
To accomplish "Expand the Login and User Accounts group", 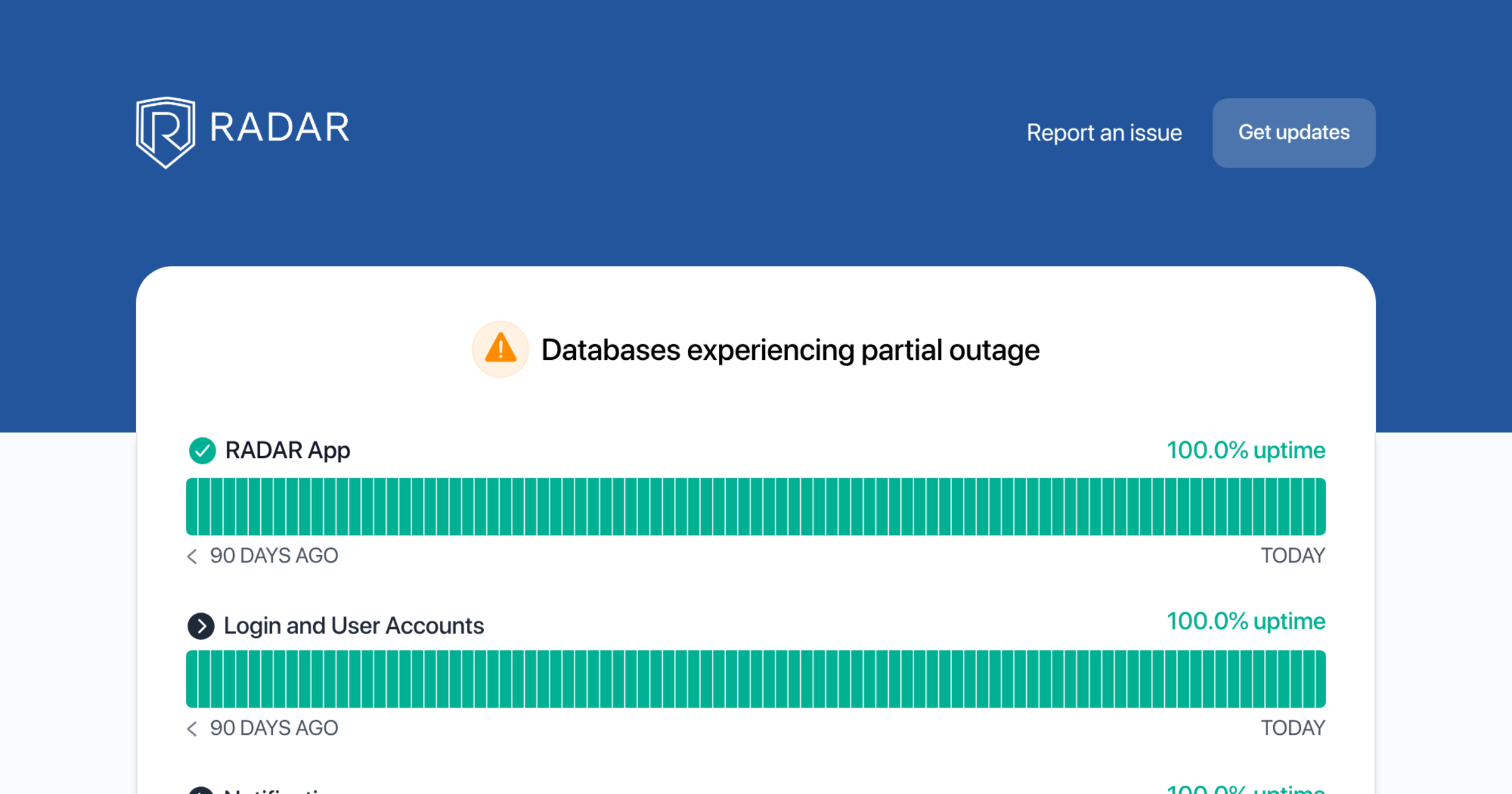I will click(201, 626).
